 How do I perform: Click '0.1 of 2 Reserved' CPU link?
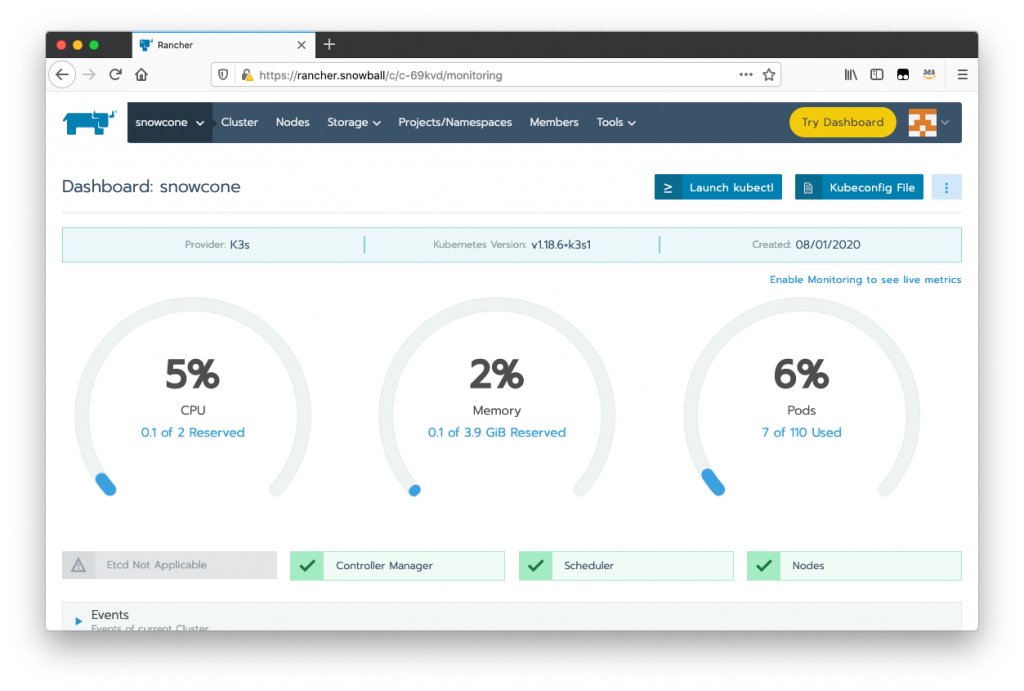[193, 432]
